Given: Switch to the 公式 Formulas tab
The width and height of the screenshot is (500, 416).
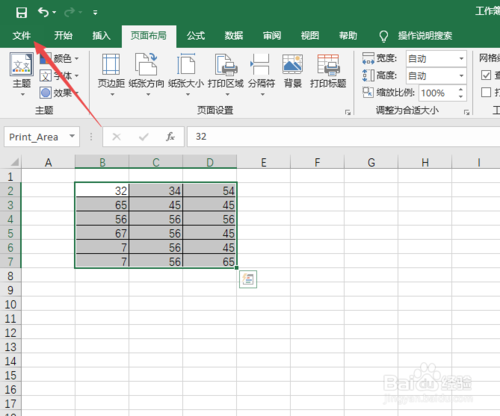Looking at the screenshot, I should pos(196,36).
